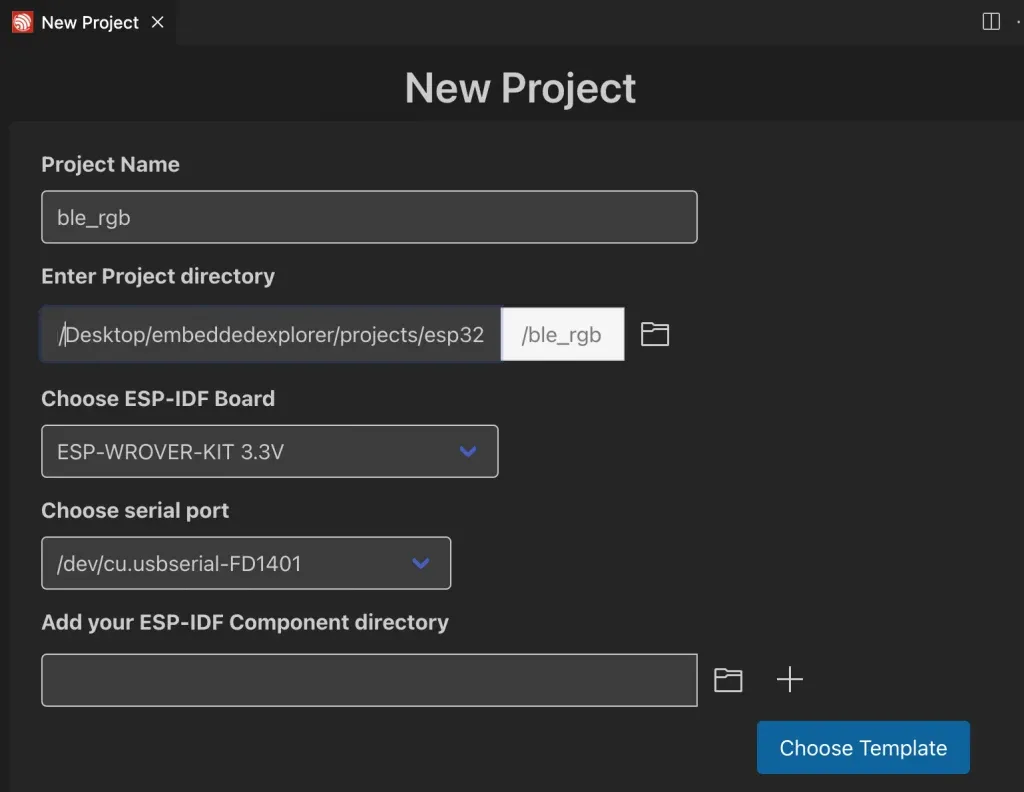The width and height of the screenshot is (1024, 792).
Task: Click the folder icon beside project directory
Action: pyautogui.click(x=655, y=334)
